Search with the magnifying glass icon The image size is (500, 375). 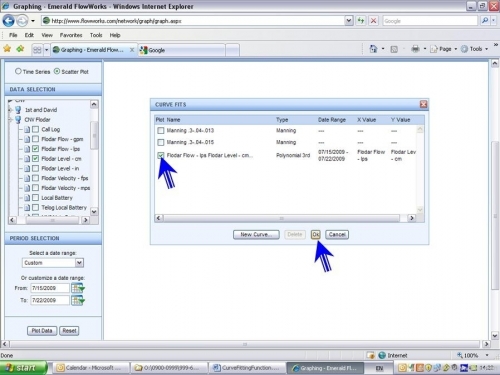coord(485,21)
